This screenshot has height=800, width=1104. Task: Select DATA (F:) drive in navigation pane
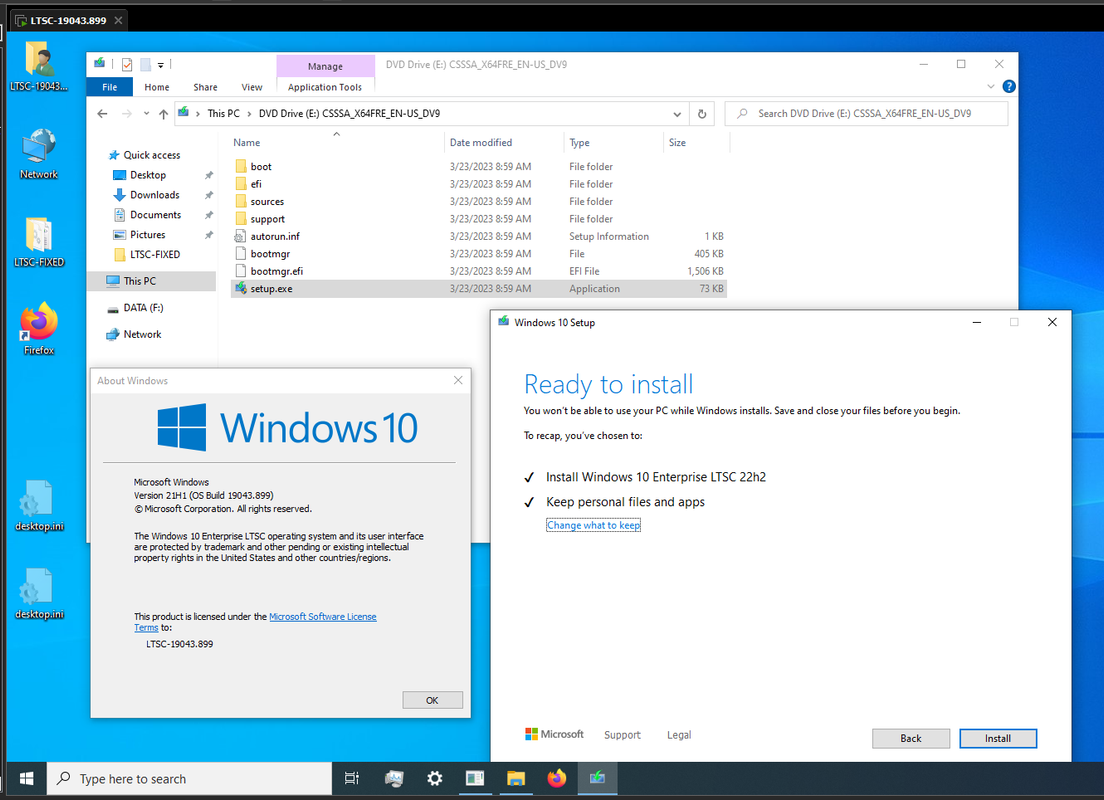[143, 308]
